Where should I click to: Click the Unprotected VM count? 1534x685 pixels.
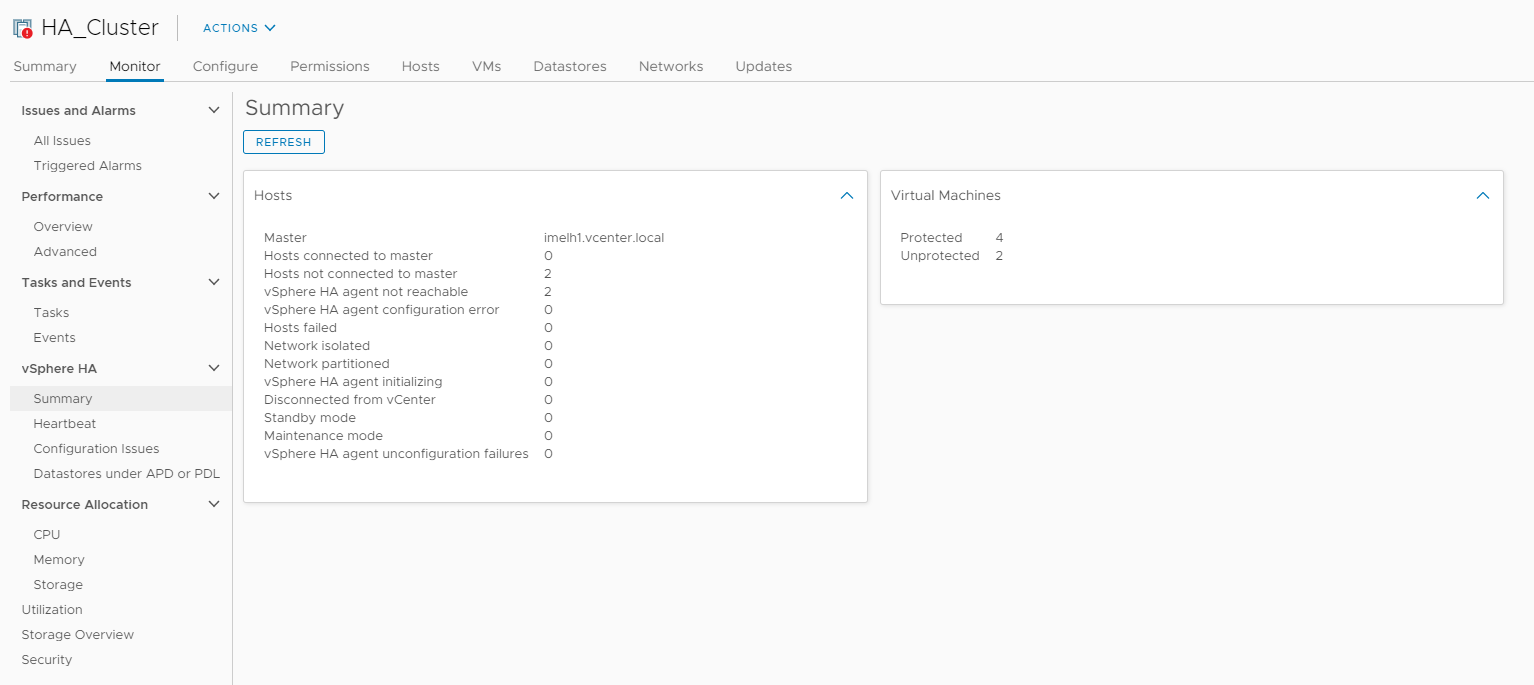pyautogui.click(x=999, y=256)
